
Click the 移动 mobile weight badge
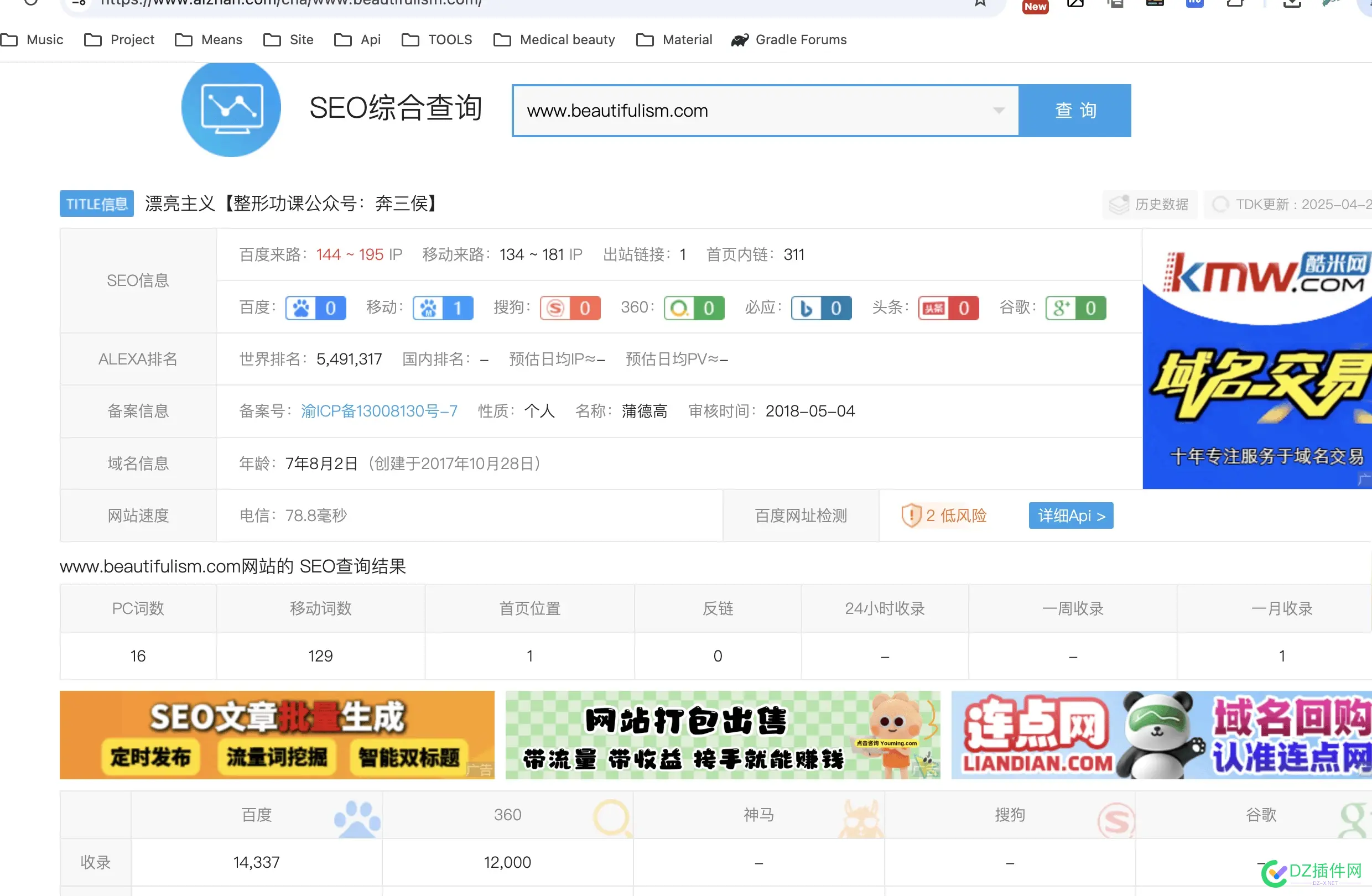pyautogui.click(x=443, y=308)
